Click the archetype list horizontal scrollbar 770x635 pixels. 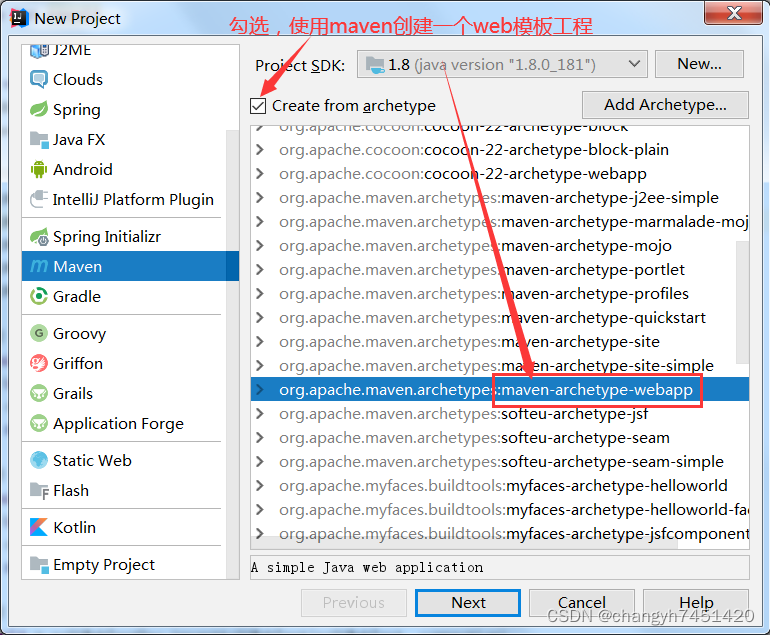coord(464,543)
